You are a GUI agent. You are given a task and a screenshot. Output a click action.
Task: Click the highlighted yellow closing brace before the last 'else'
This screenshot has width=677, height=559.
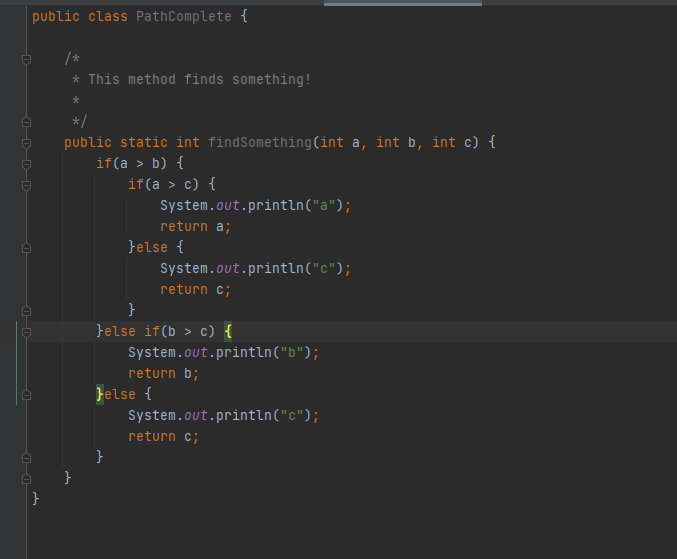[100, 394]
